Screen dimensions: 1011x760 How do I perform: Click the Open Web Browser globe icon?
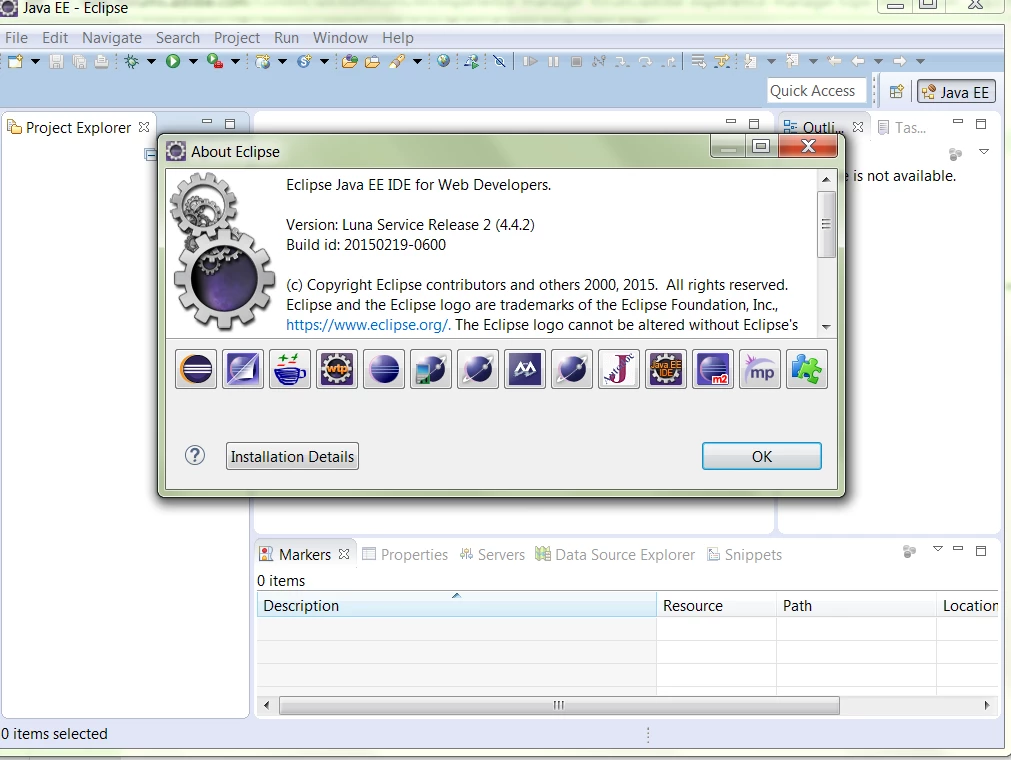click(x=444, y=61)
